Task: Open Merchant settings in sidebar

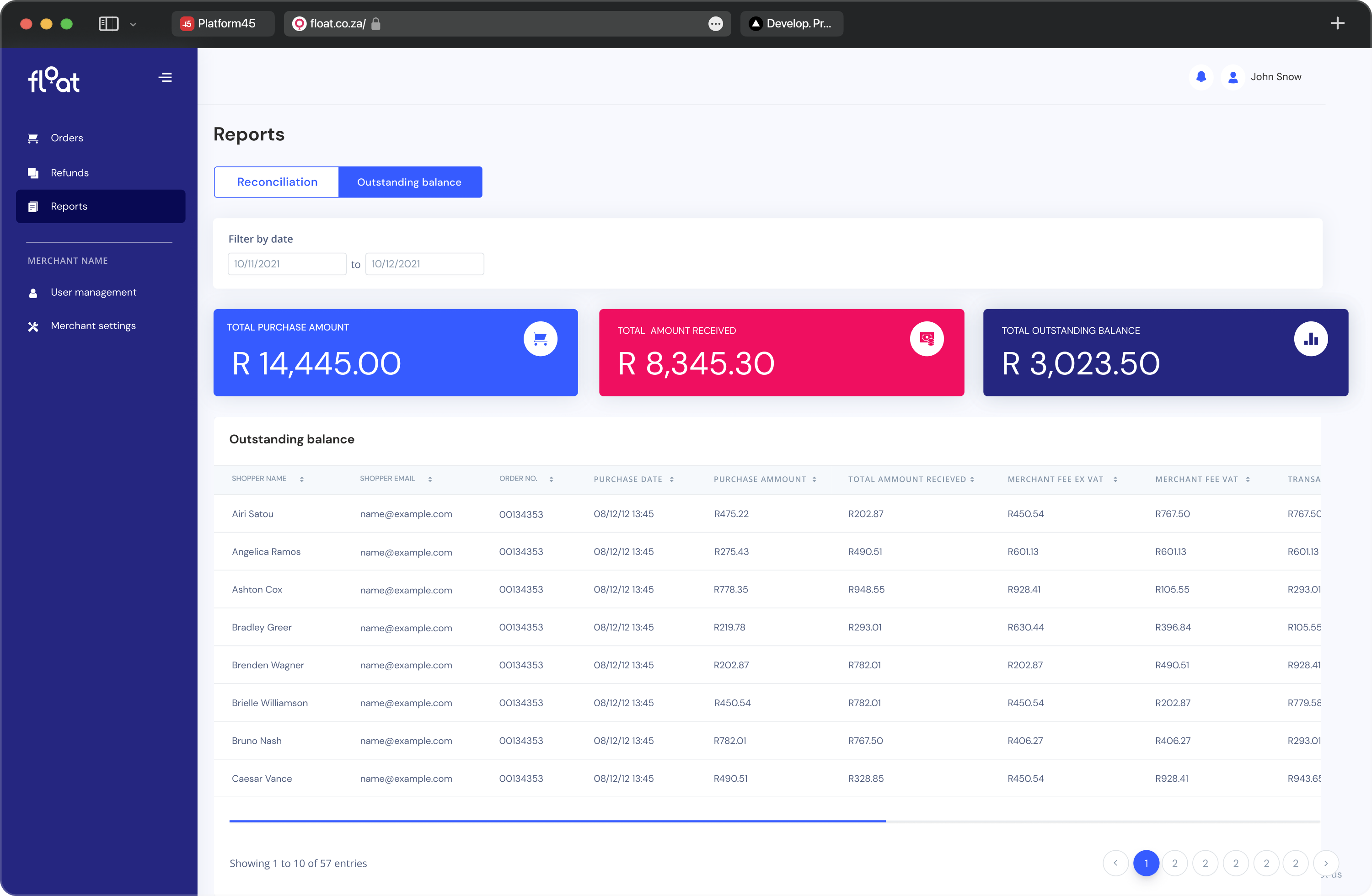Action: coord(93,325)
